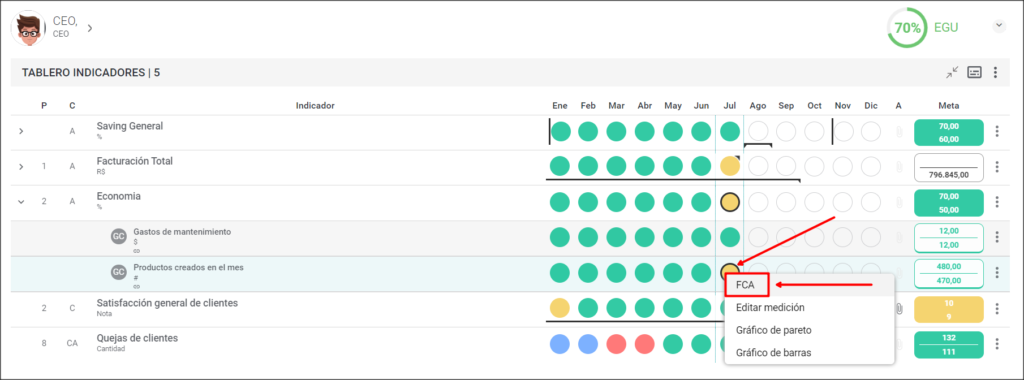Click the link icon under Productos creados

coord(136,287)
